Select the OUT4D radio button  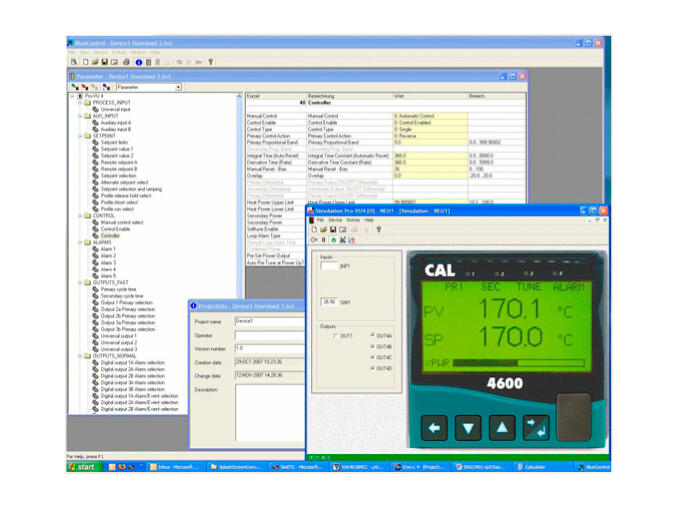point(373,368)
